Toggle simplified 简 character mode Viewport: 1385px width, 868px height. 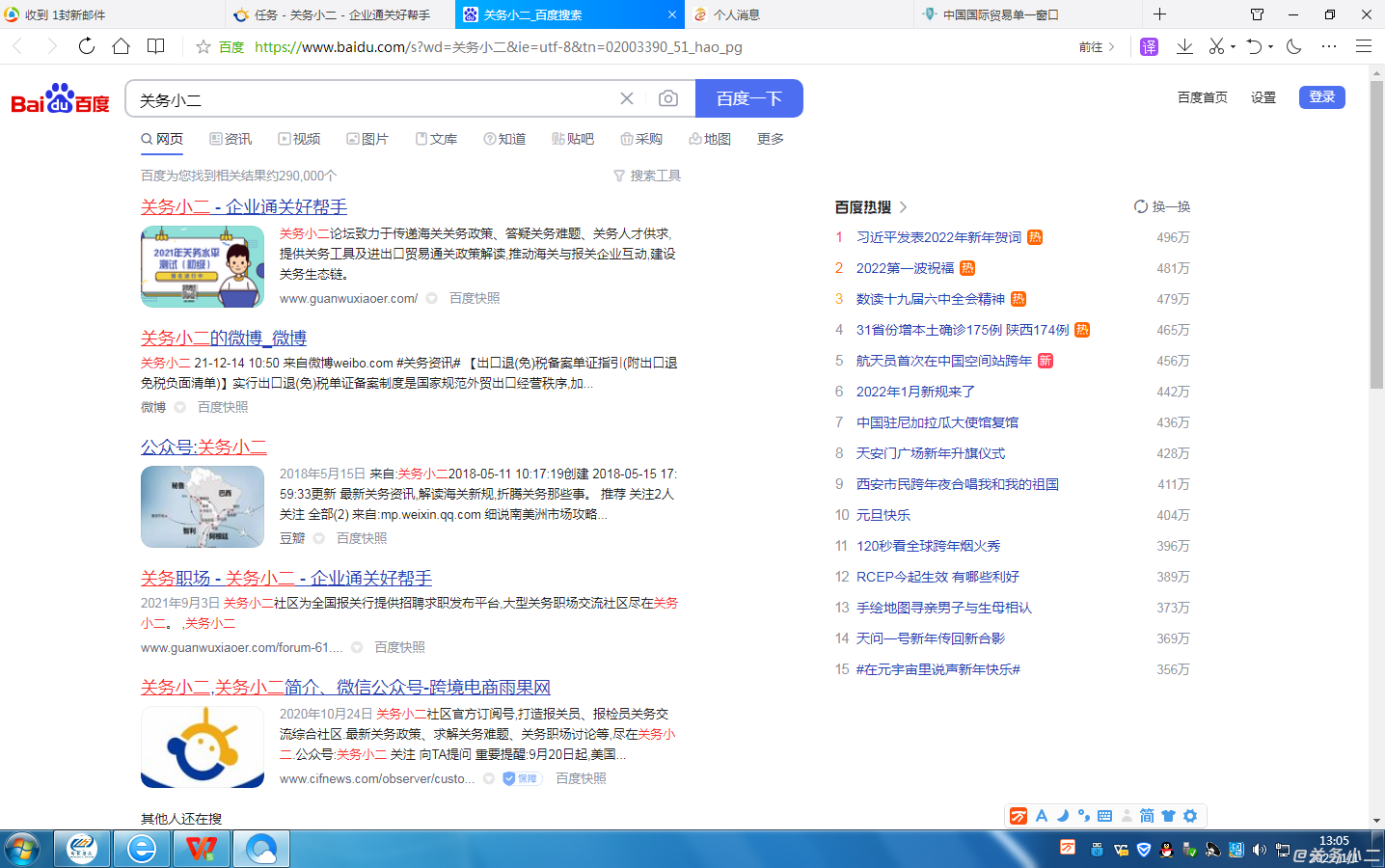pyautogui.click(x=1147, y=816)
